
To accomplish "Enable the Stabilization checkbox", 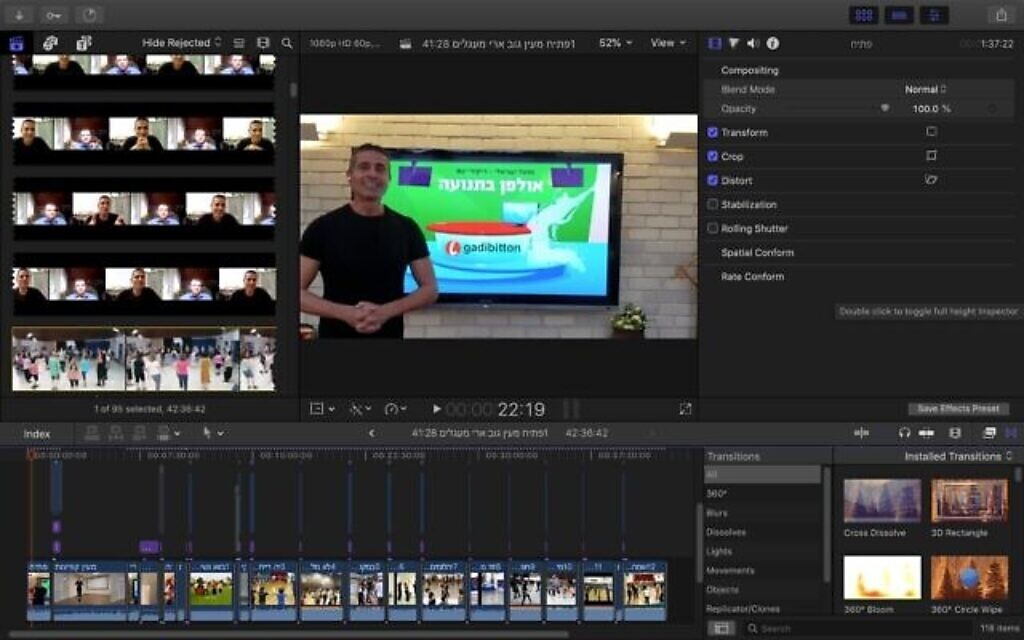I will click(712, 204).
